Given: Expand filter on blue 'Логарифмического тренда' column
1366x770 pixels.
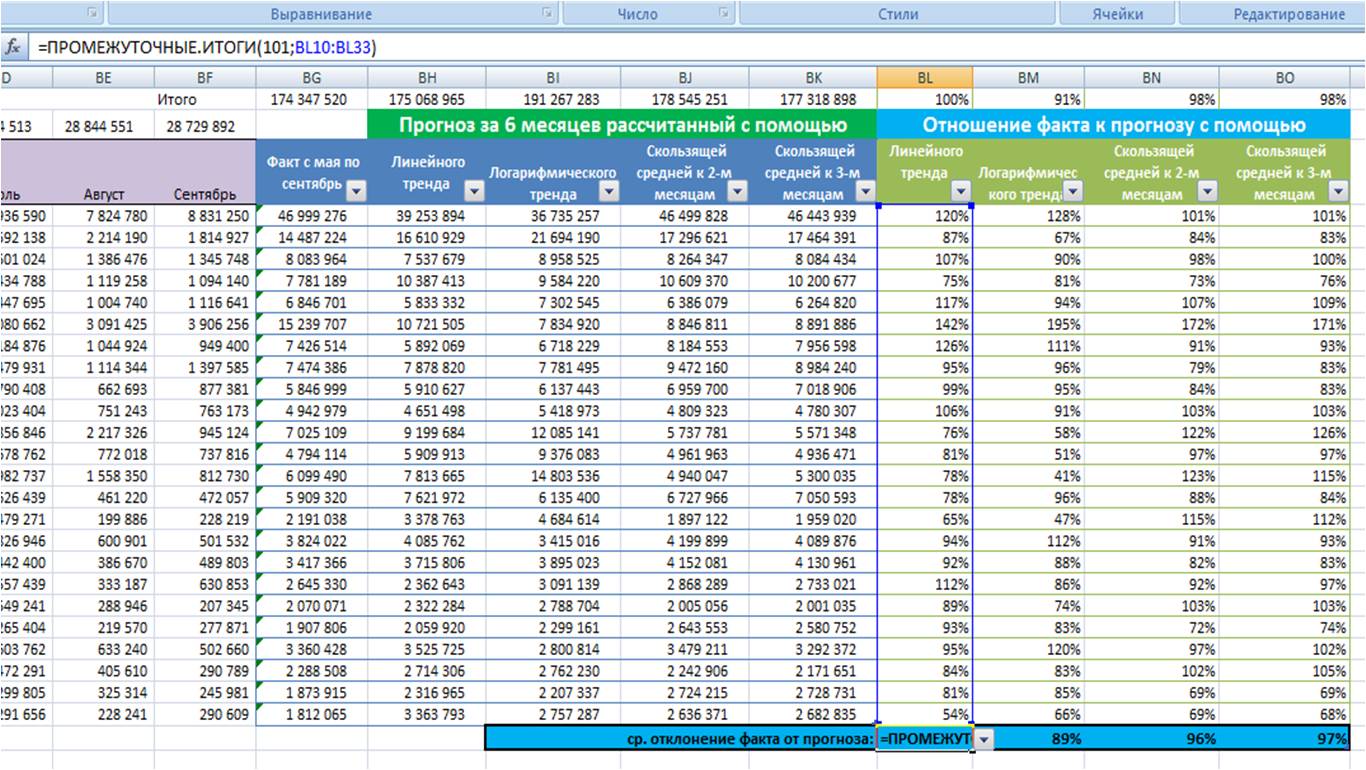Looking at the screenshot, I should pos(607,191).
